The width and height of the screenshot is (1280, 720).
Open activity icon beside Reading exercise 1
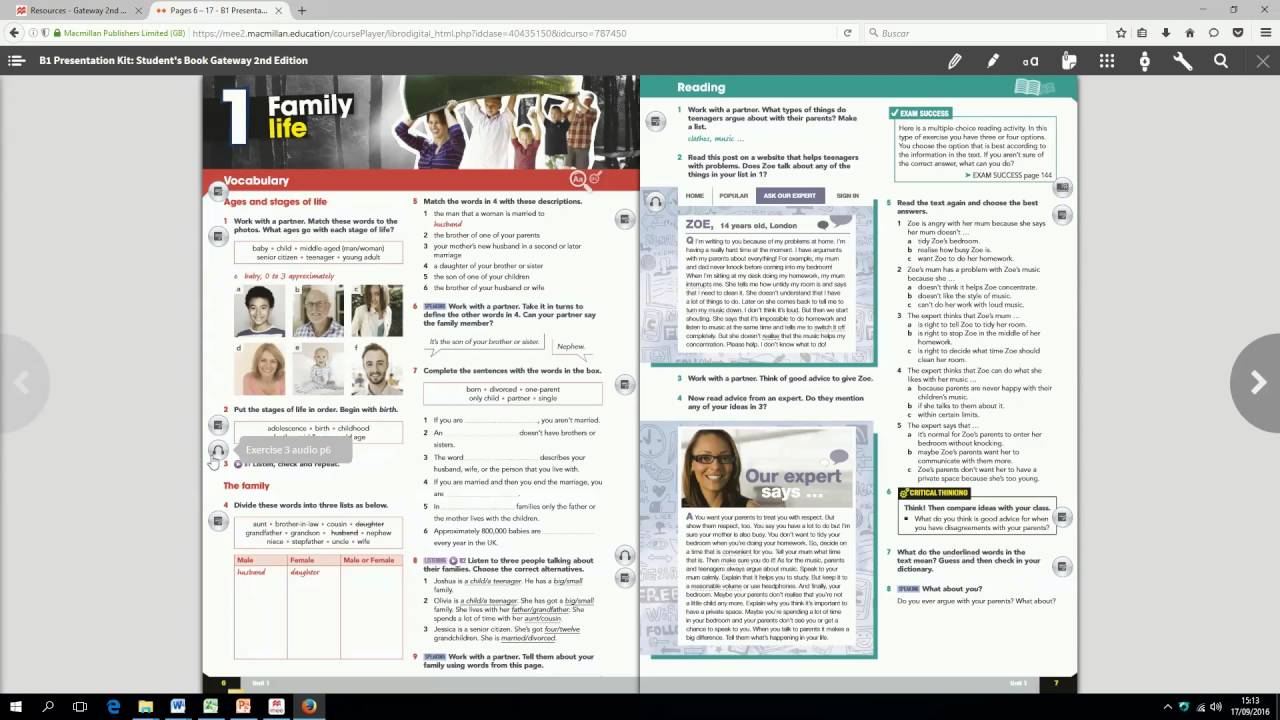point(654,121)
